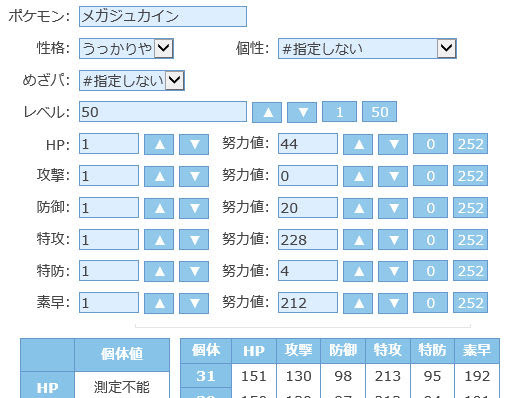The image size is (512, 398).
Task: Click the 素早 stat input field
Action: pos(109,303)
